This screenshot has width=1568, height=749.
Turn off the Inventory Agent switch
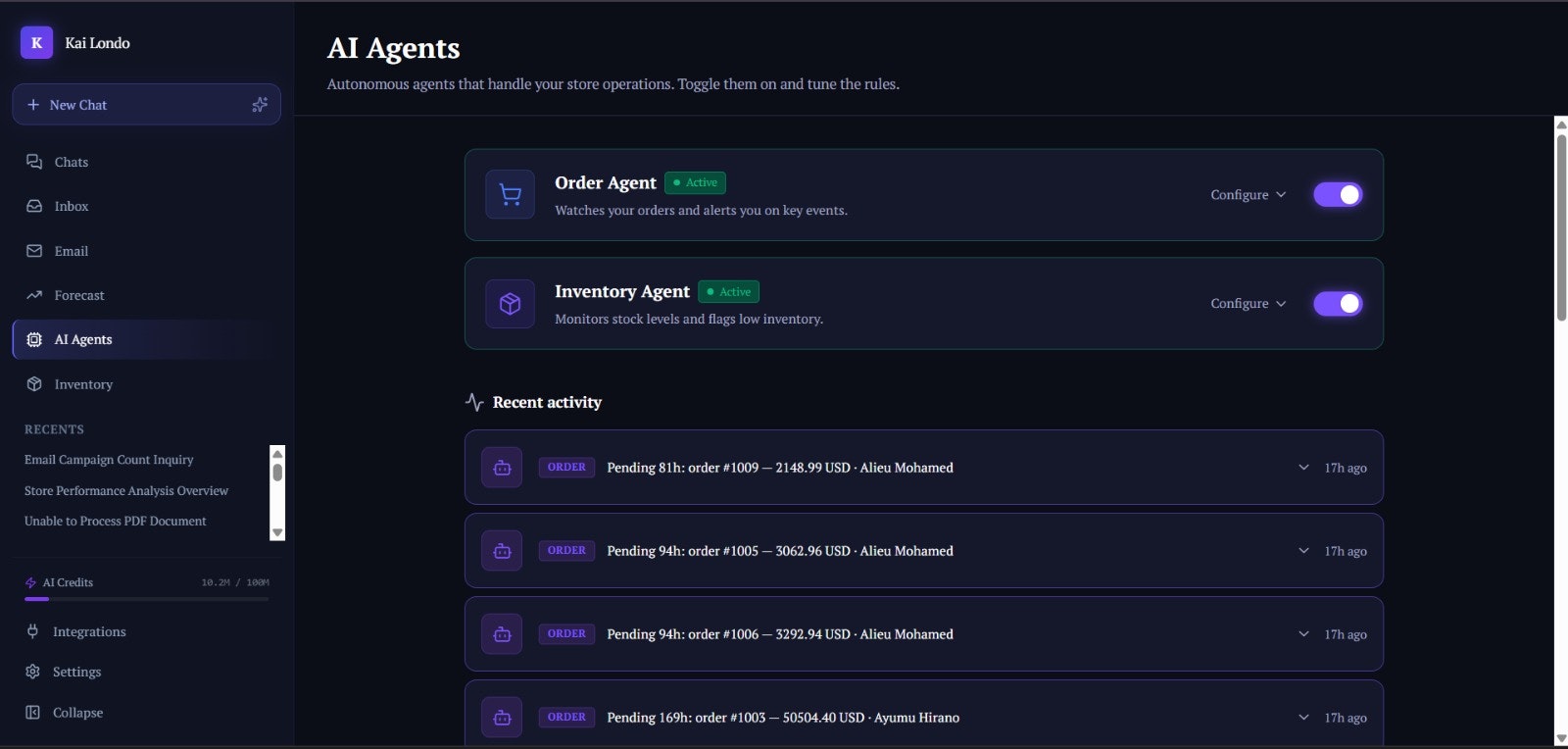(x=1338, y=304)
